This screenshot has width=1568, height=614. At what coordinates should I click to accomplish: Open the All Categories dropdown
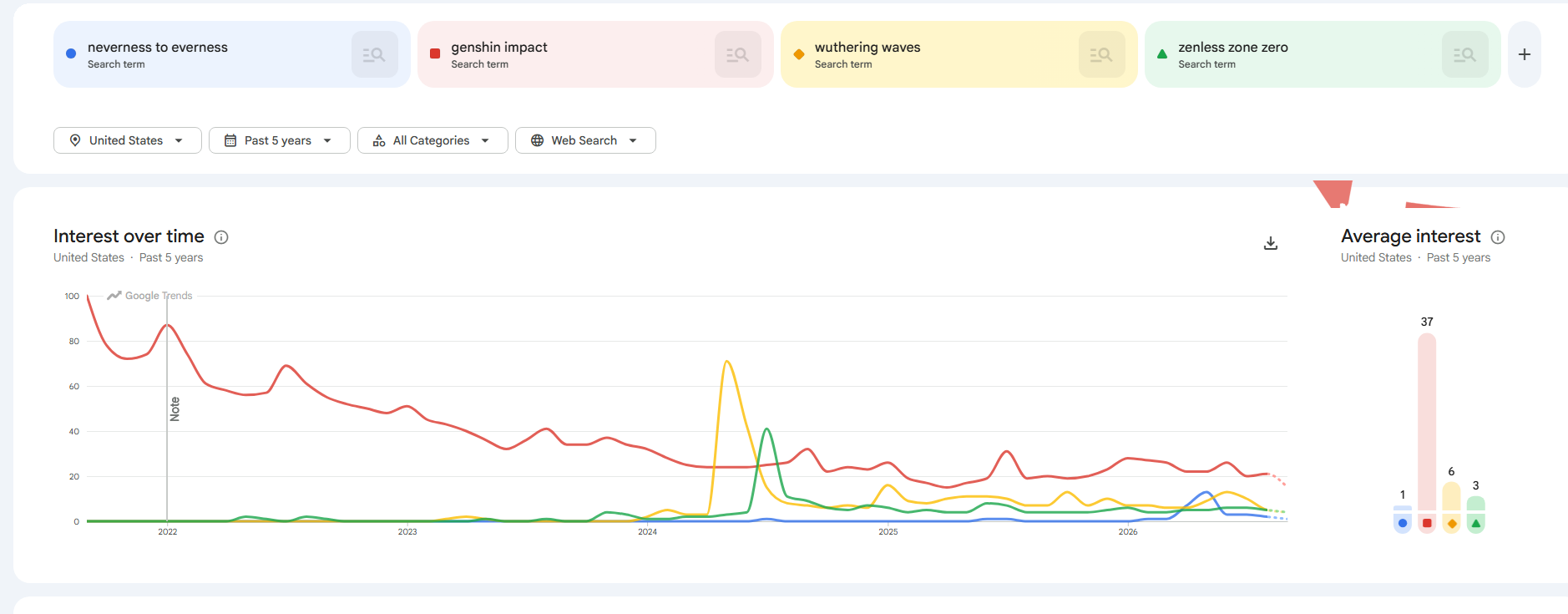click(432, 140)
